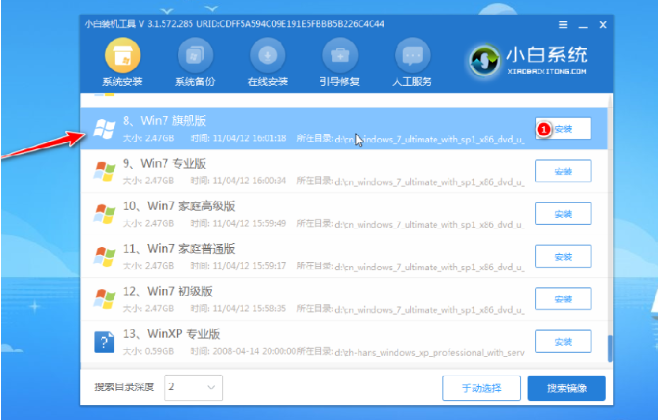This screenshot has width=658, height=420.
Task: Select row title 11、Win7 家庭普通版
Action: (x=179, y=249)
